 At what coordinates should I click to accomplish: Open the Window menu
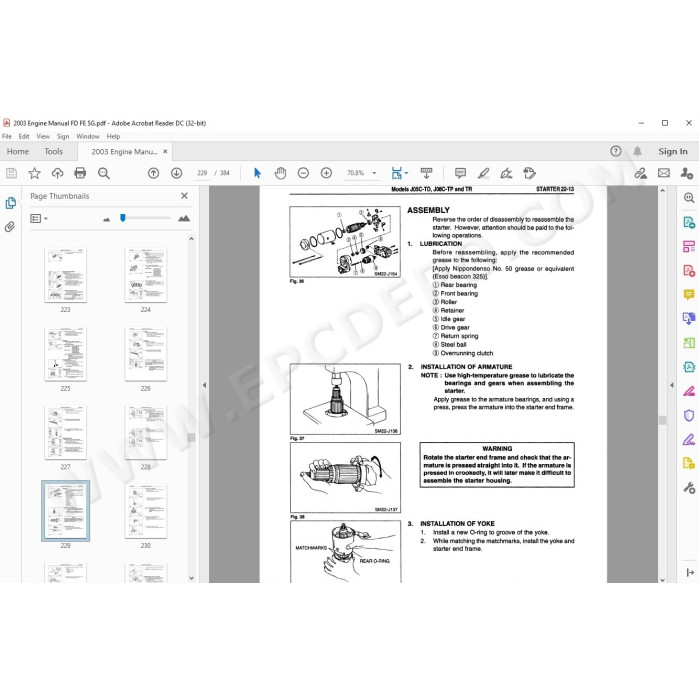[x=88, y=136]
